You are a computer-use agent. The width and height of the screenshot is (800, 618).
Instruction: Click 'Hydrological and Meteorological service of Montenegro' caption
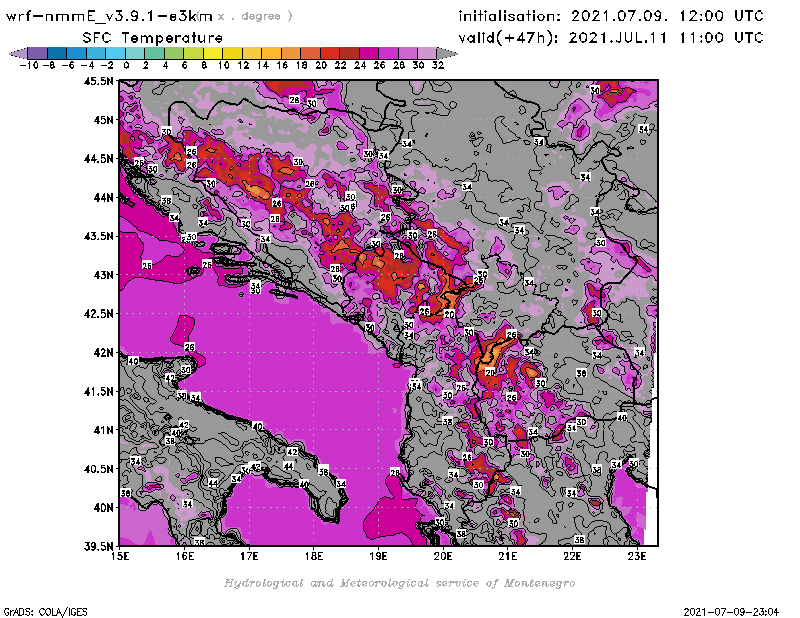coord(399,583)
